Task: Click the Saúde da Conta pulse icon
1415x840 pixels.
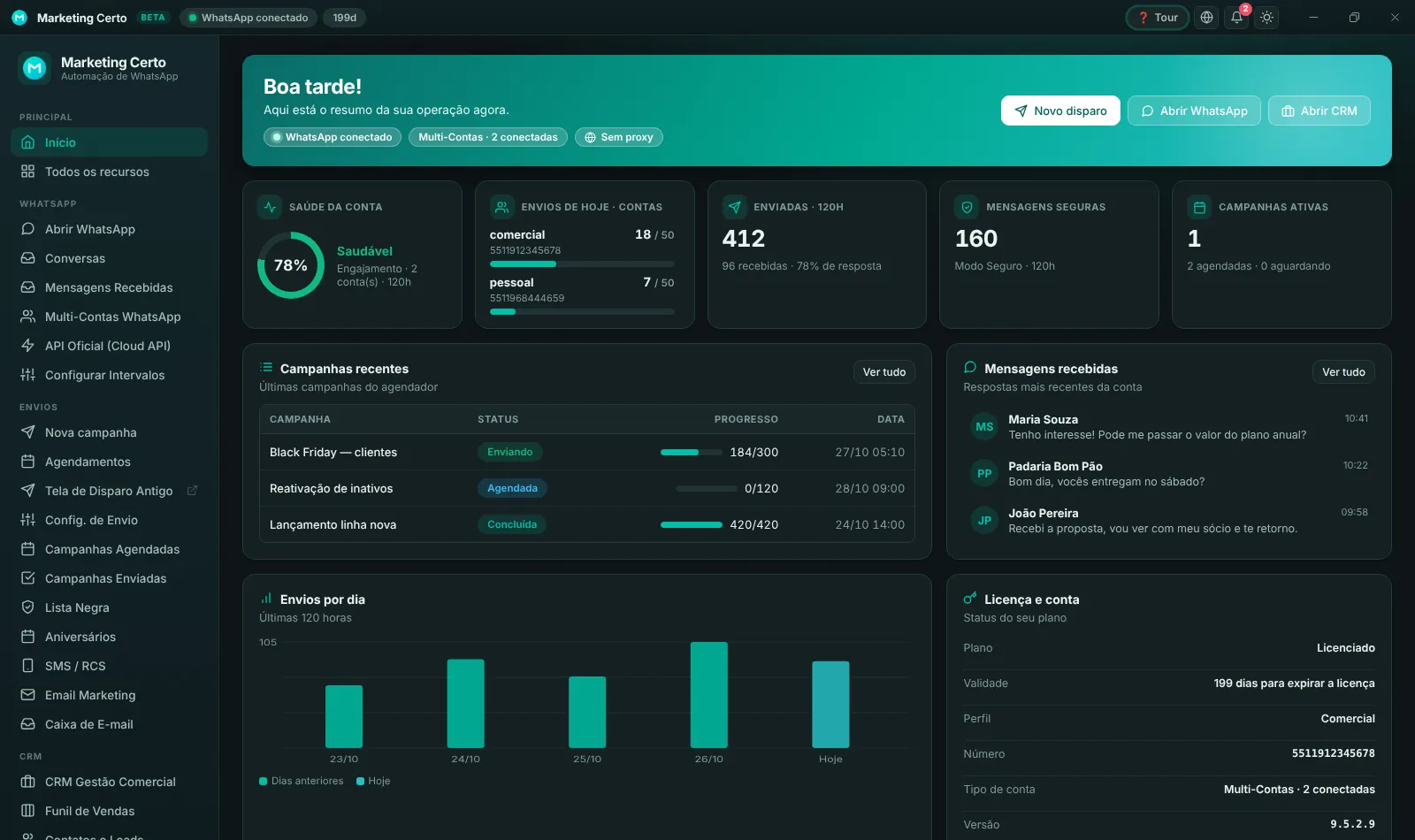Action: tap(270, 207)
